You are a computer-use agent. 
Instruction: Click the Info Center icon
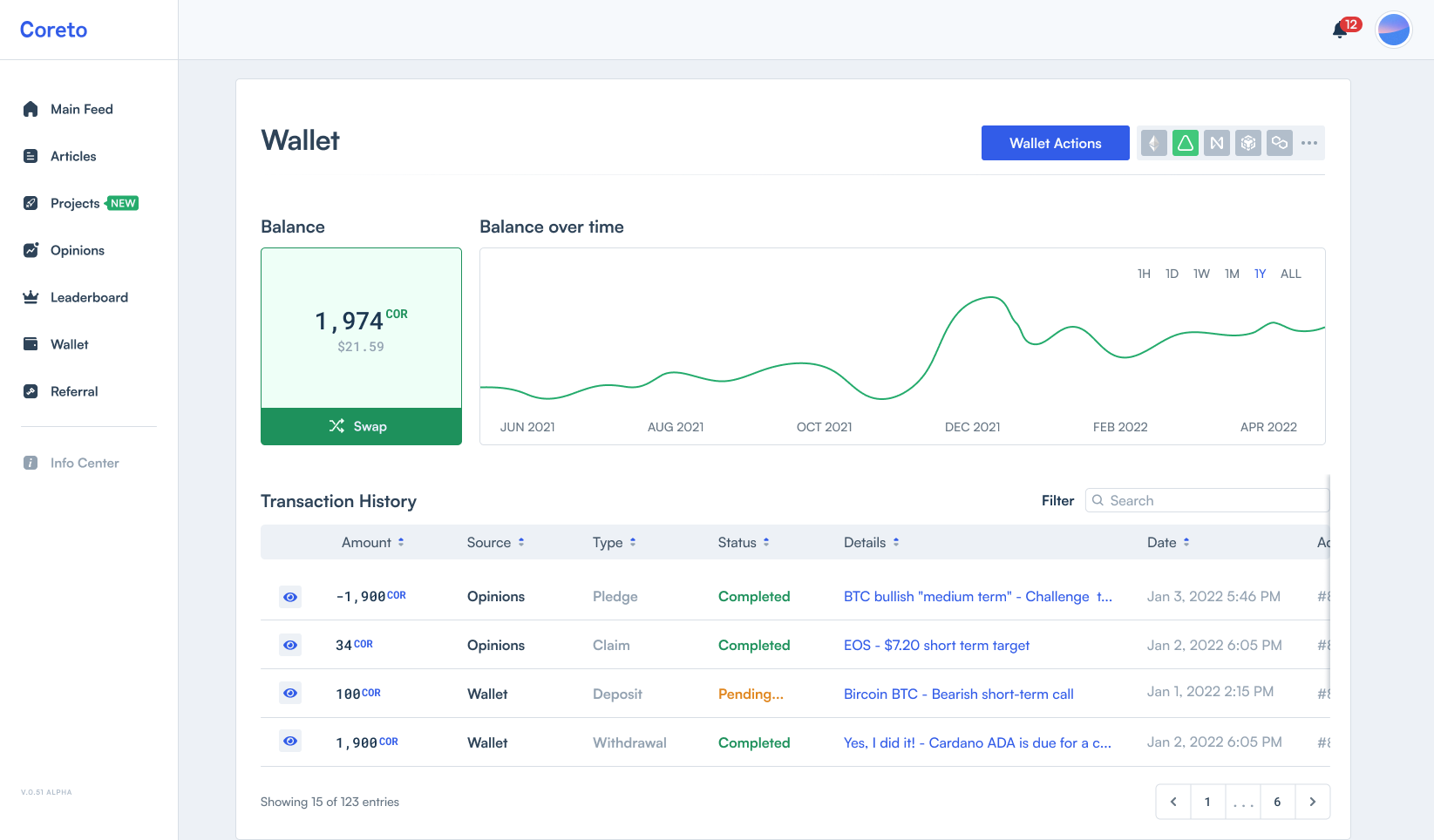click(31, 463)
